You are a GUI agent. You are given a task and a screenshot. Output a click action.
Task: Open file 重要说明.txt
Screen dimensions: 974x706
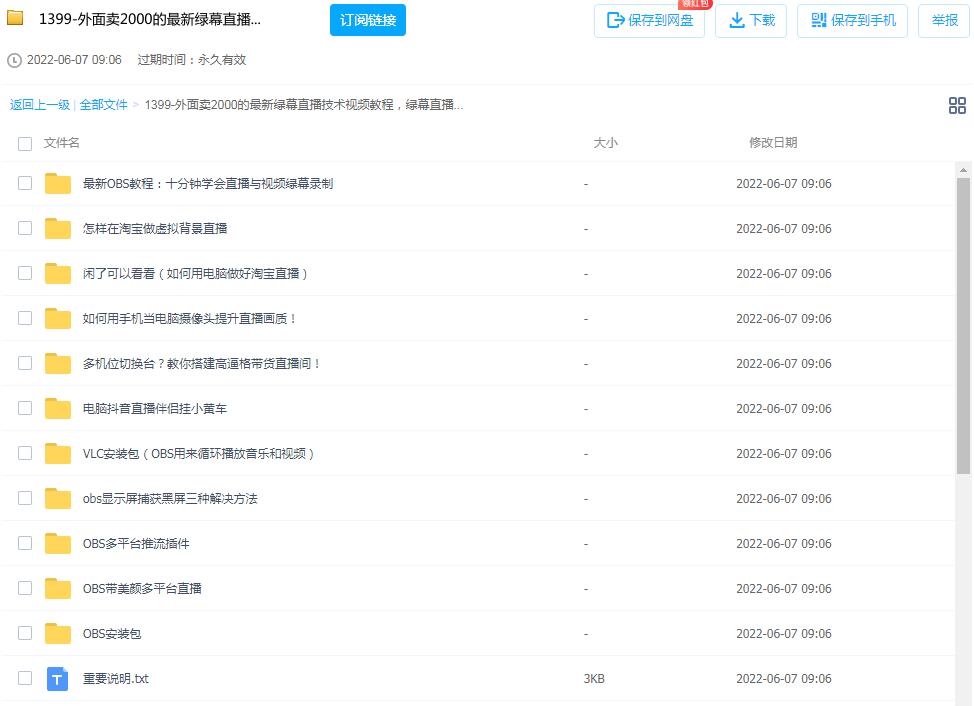pos(116,679)
